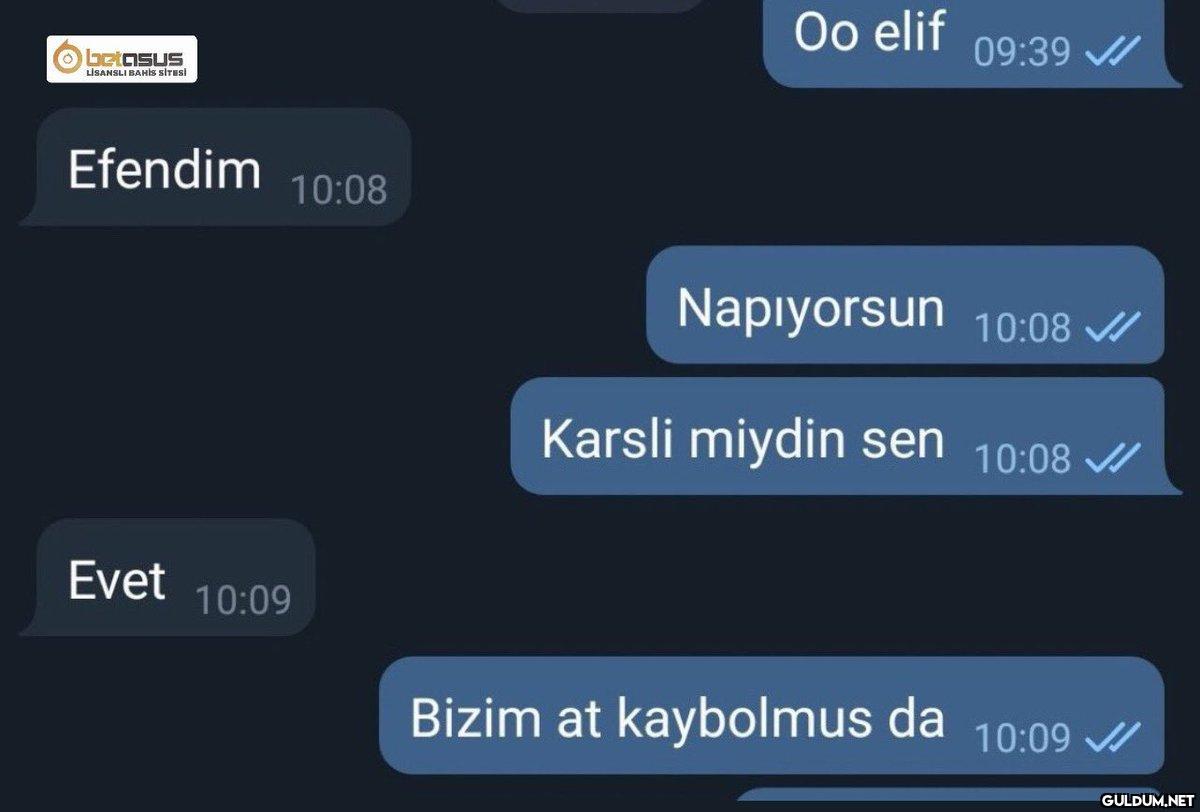Select the 'Bizim at kaybolmus da' bubble
Image resolution: width=1200 pixels, height=812 pixels.
click(x=773, y=715)
